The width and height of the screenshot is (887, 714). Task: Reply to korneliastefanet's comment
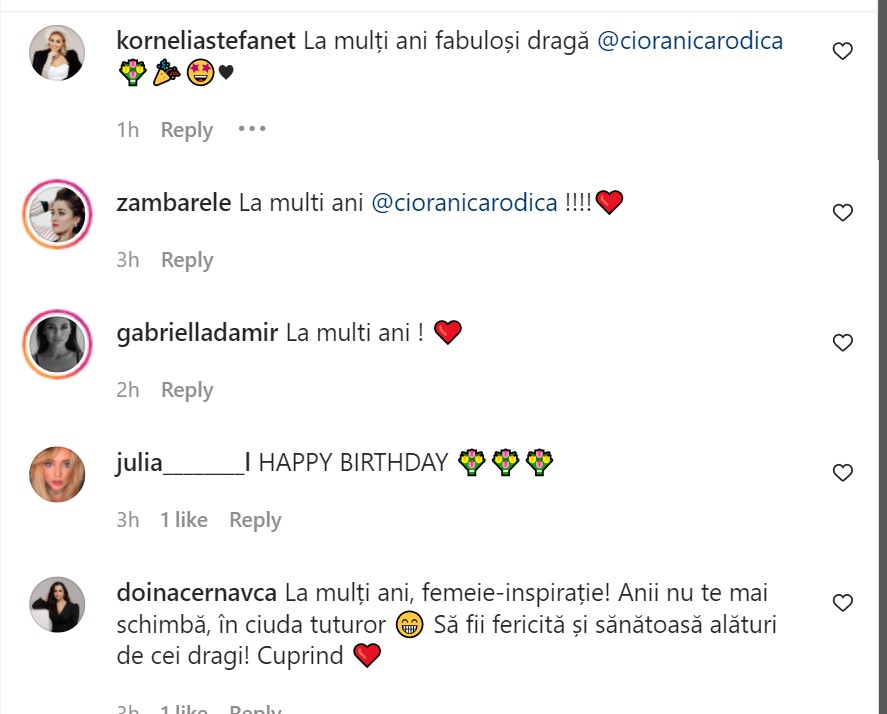[x=187, y=130]
